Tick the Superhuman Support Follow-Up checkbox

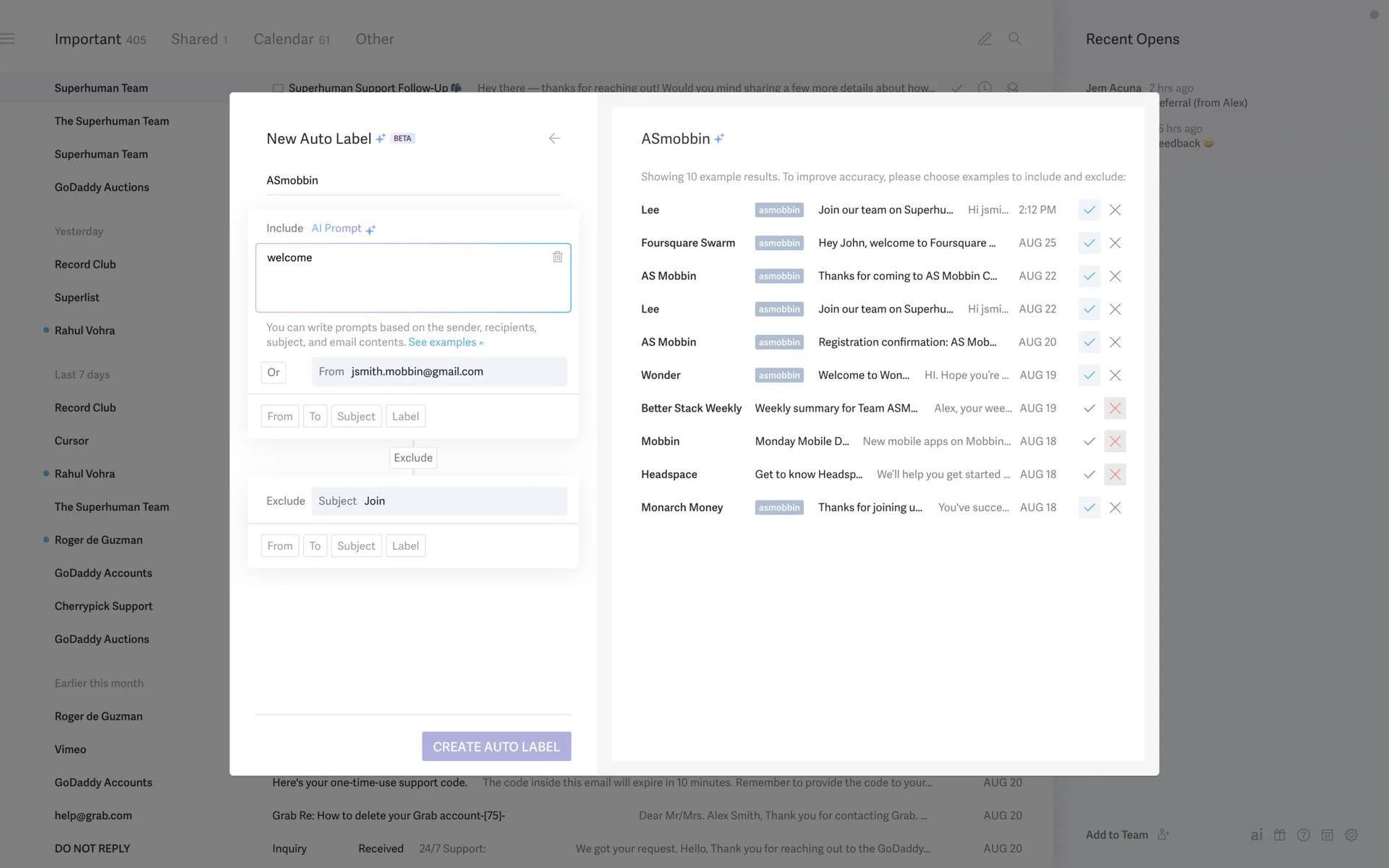tap(278, 88)
